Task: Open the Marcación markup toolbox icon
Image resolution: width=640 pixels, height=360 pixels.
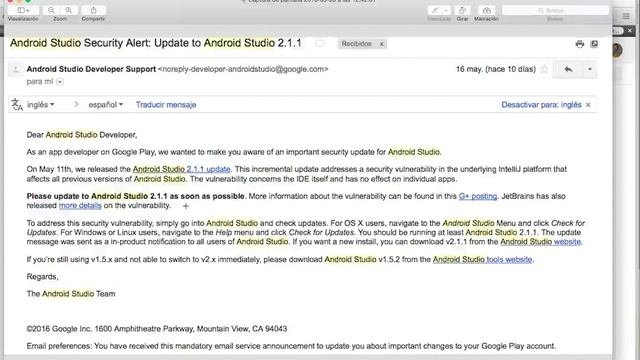Action: click(486, 10)
